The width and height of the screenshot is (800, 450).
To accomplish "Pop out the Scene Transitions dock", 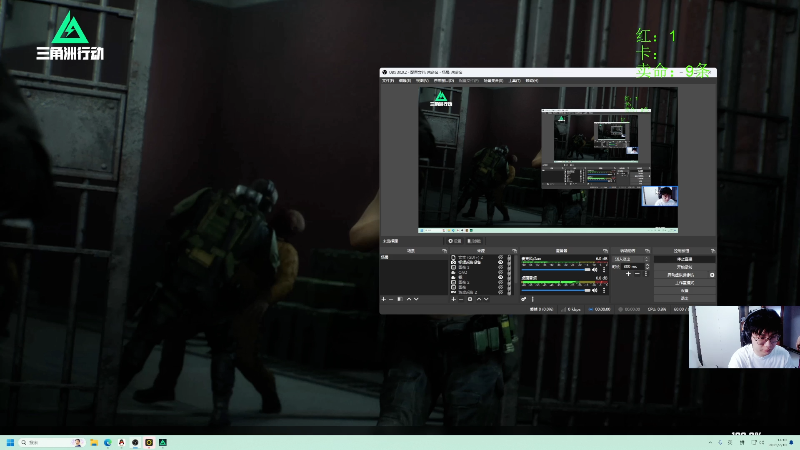I will (647, 251).
